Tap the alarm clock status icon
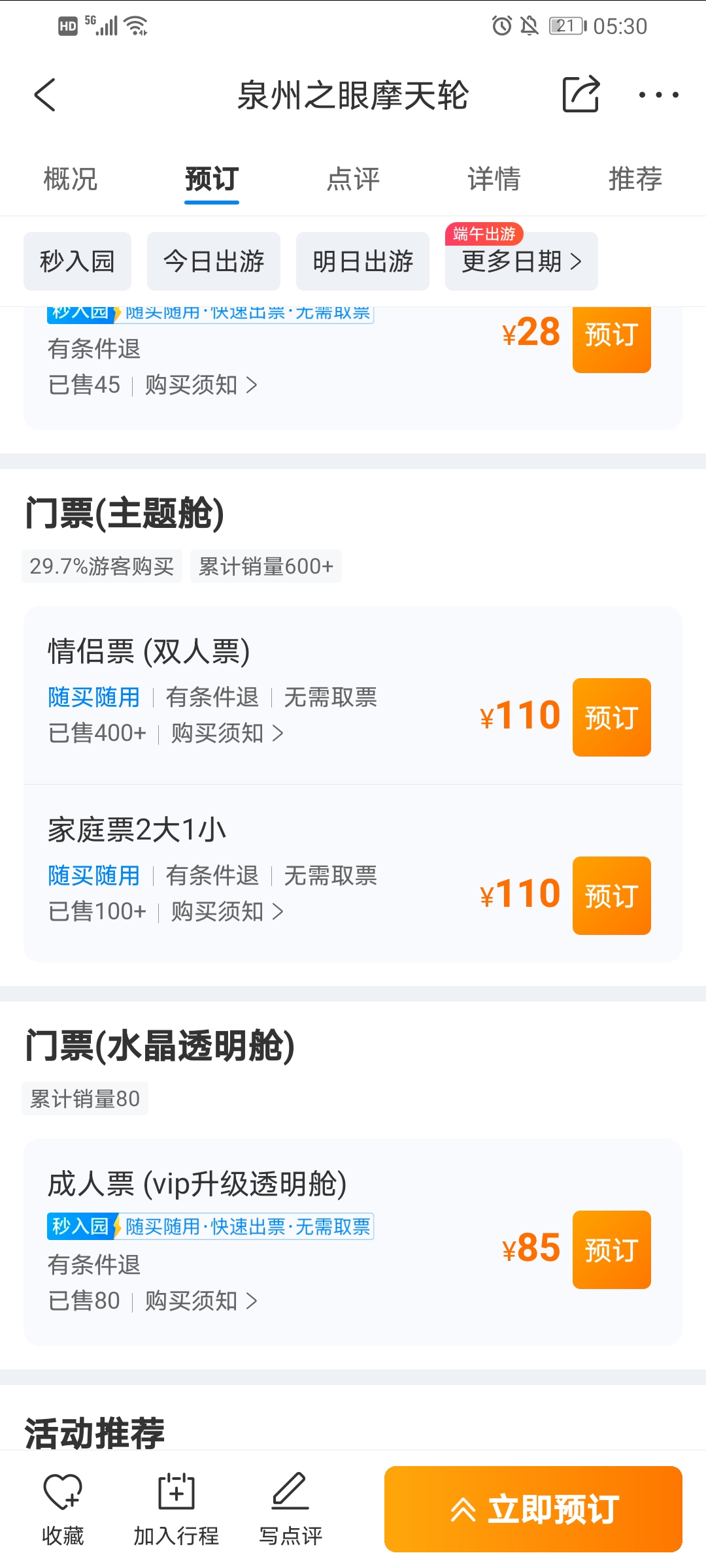The image size is (706, 1568). point(501,26)
